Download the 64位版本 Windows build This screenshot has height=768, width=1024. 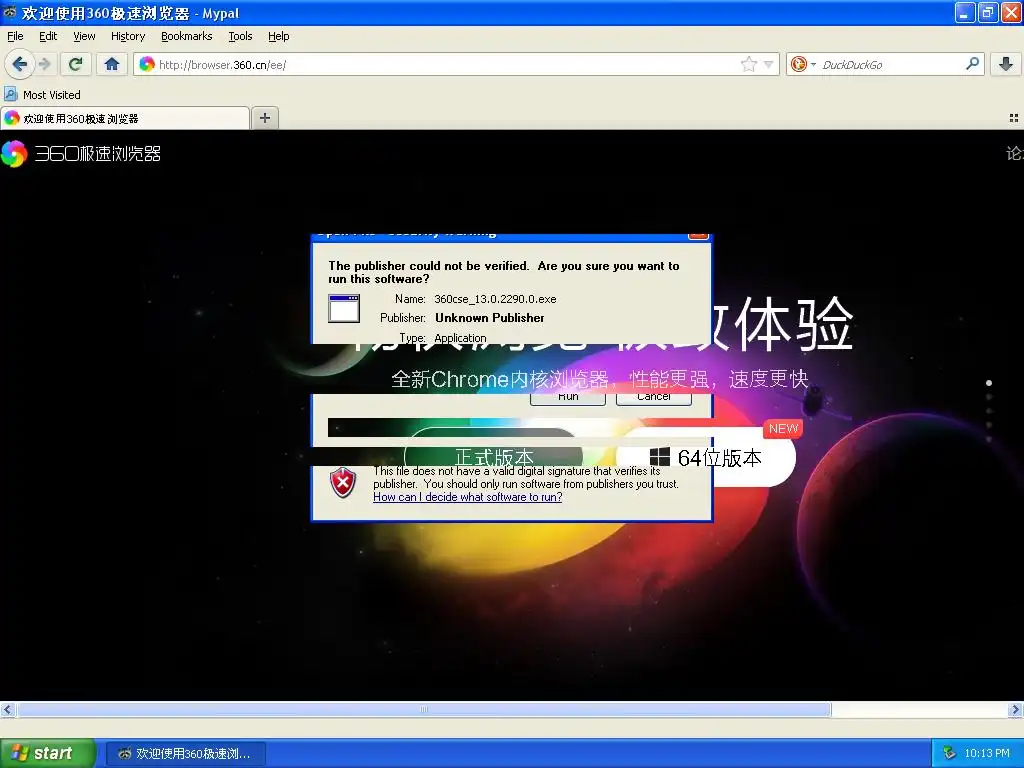pos(705,458)
